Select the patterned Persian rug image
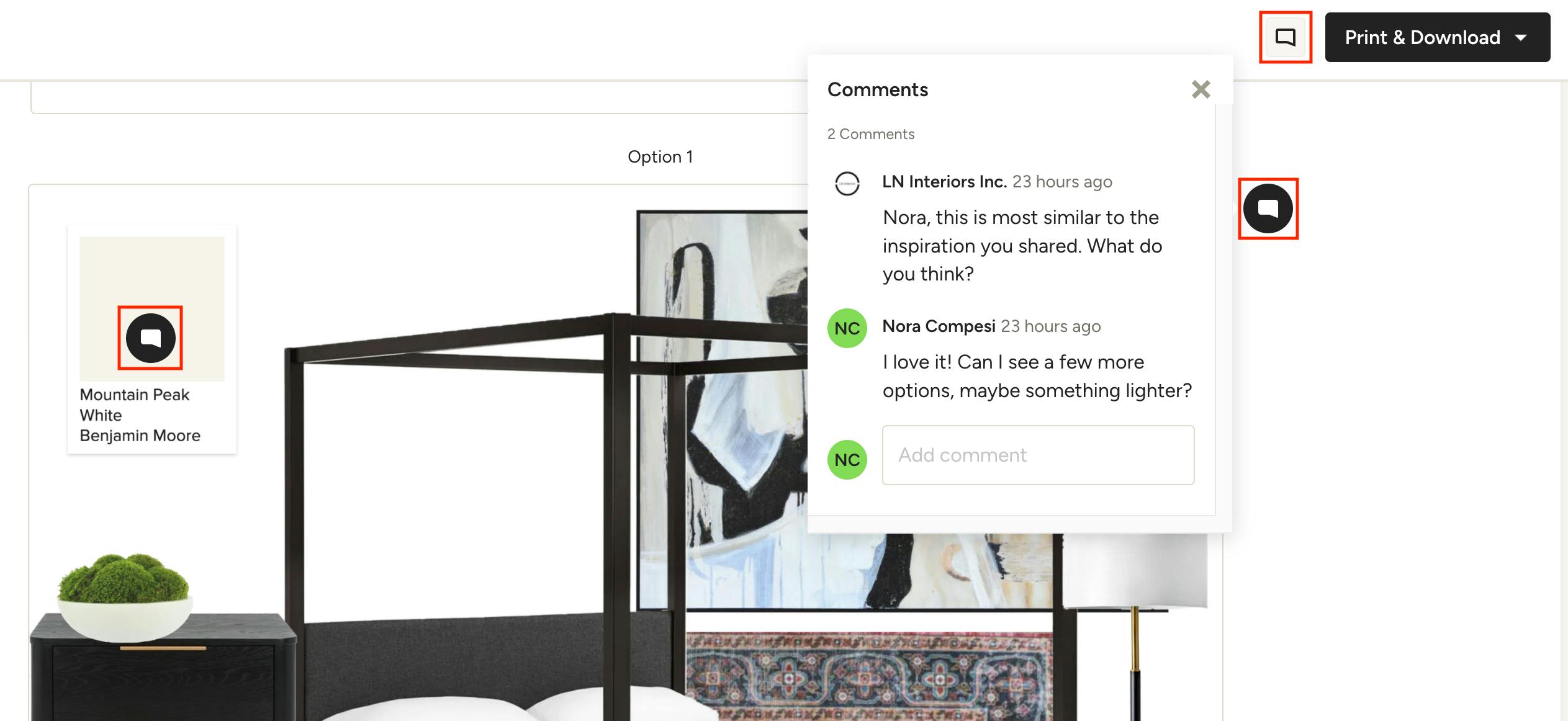Image resolution: width=1568 pixels, height=721 pixels. click(x=869, y=676)
